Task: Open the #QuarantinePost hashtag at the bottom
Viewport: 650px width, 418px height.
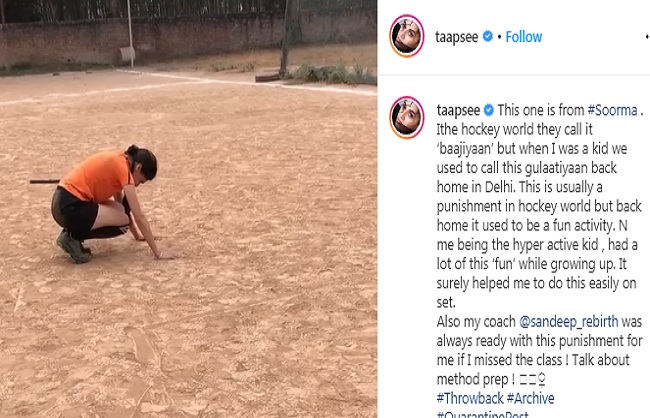Action: [483, 414]
